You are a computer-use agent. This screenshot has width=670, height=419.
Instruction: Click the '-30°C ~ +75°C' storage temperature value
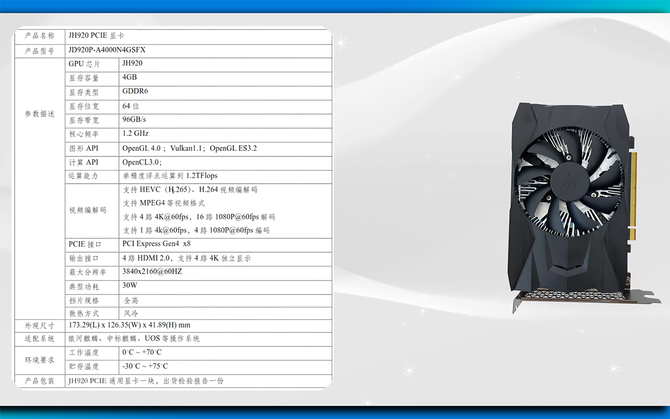coord(145,366)
